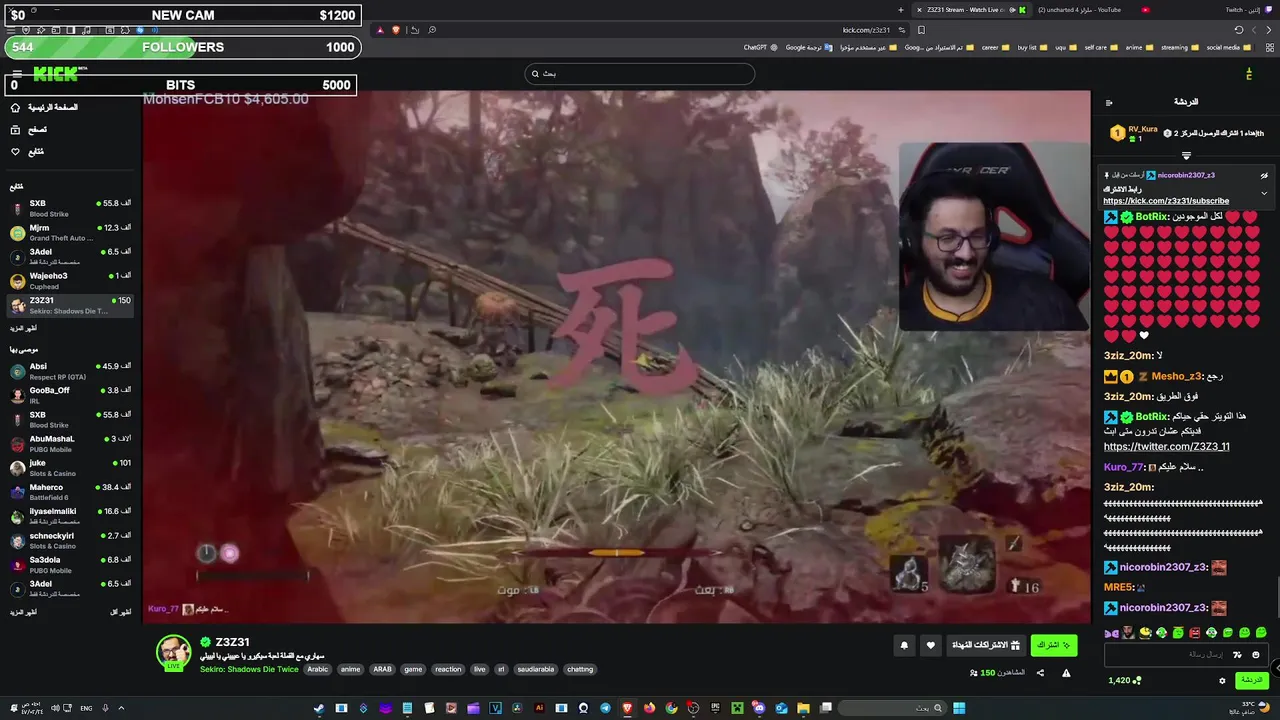
Task: Open SXB Blood Strike followed channel
Action: [x=70, y=208]
